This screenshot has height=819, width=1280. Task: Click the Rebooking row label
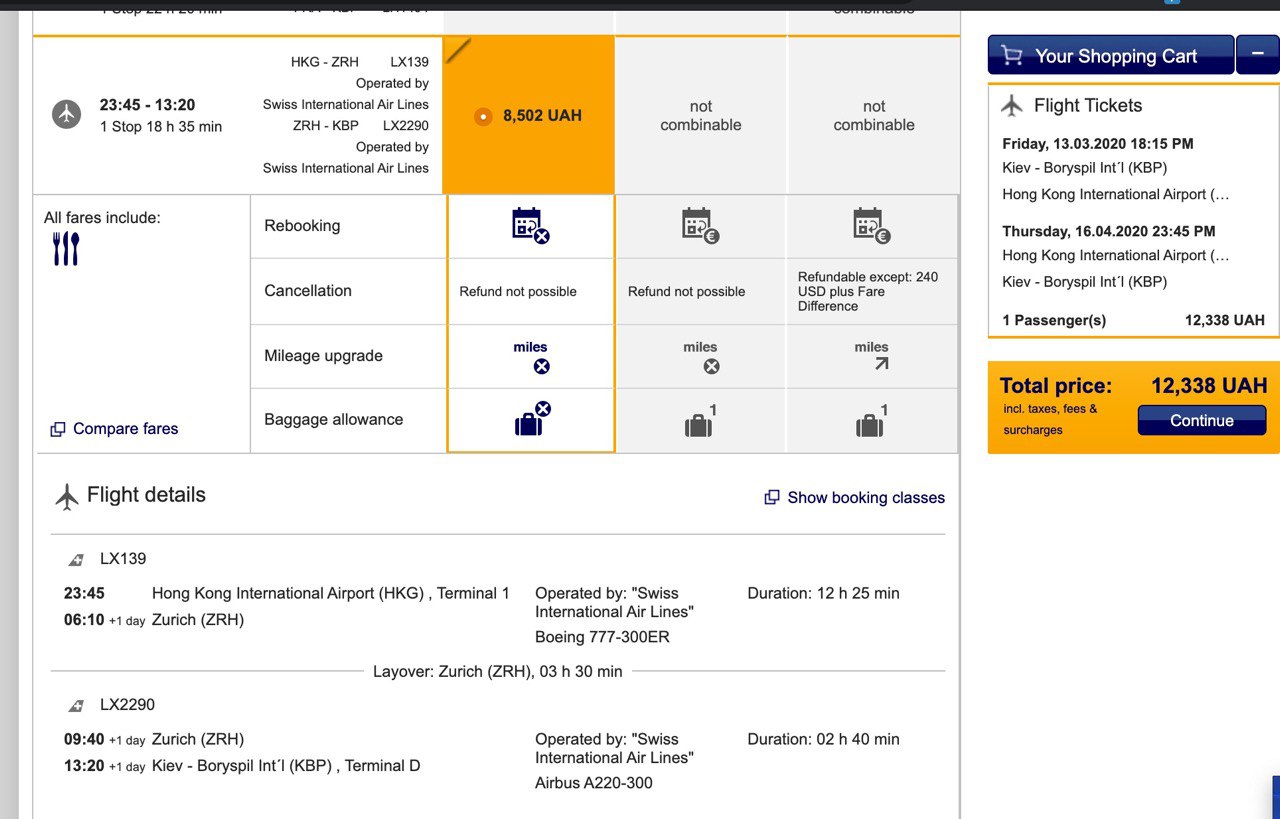click(302, 226)
